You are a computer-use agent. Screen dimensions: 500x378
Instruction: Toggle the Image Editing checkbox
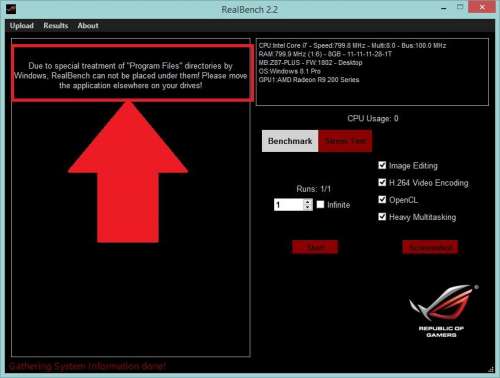point(382,165)
